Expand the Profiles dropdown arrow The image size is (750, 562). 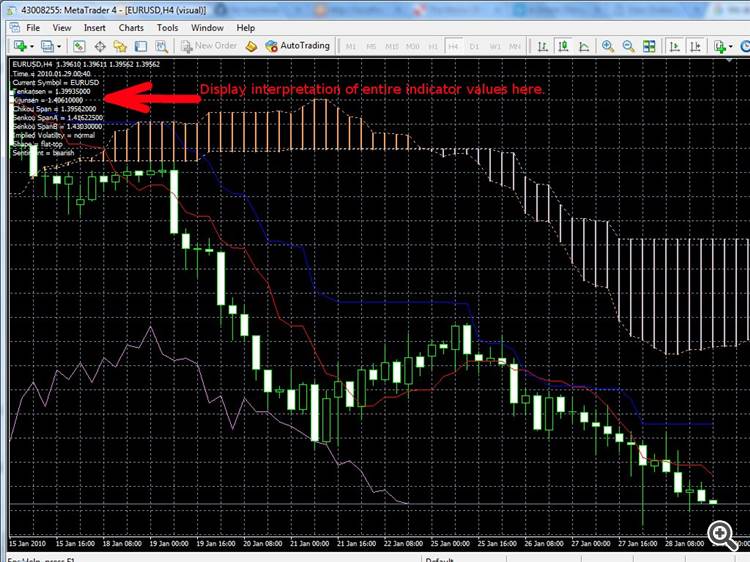tap(59, 46)
